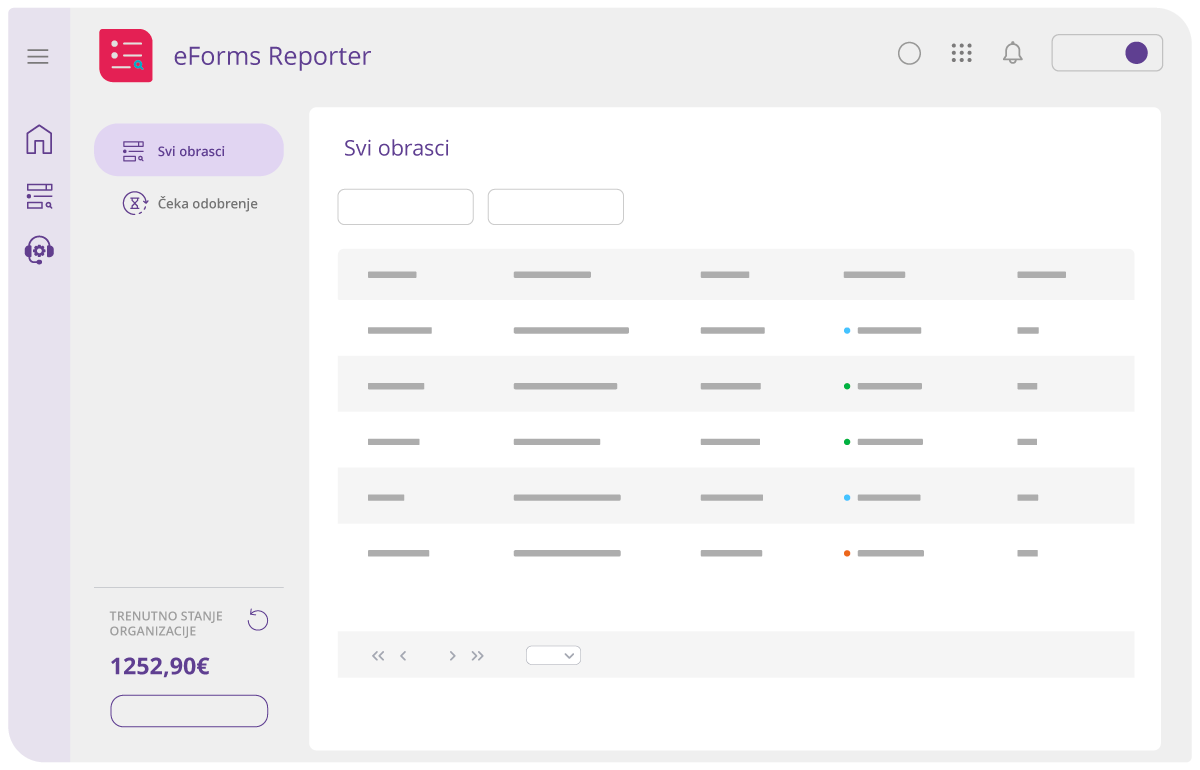
Task: Click the support headset icon in the sidebar
Action: pos(38,250)
